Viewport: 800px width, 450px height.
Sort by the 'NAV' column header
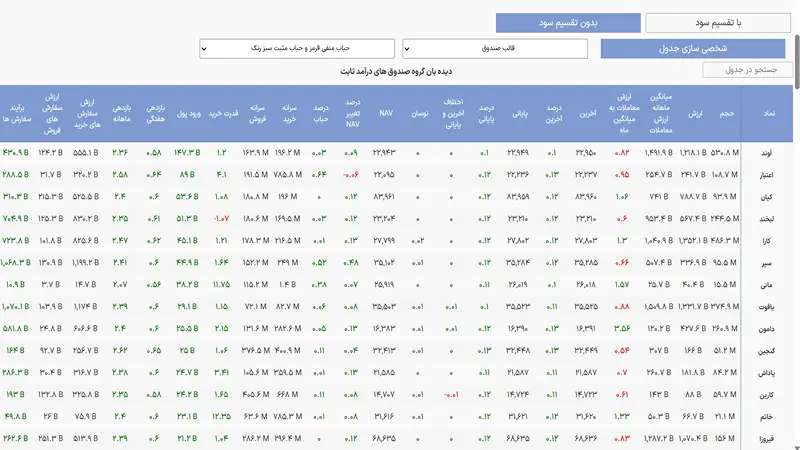[x=386, y=113]
